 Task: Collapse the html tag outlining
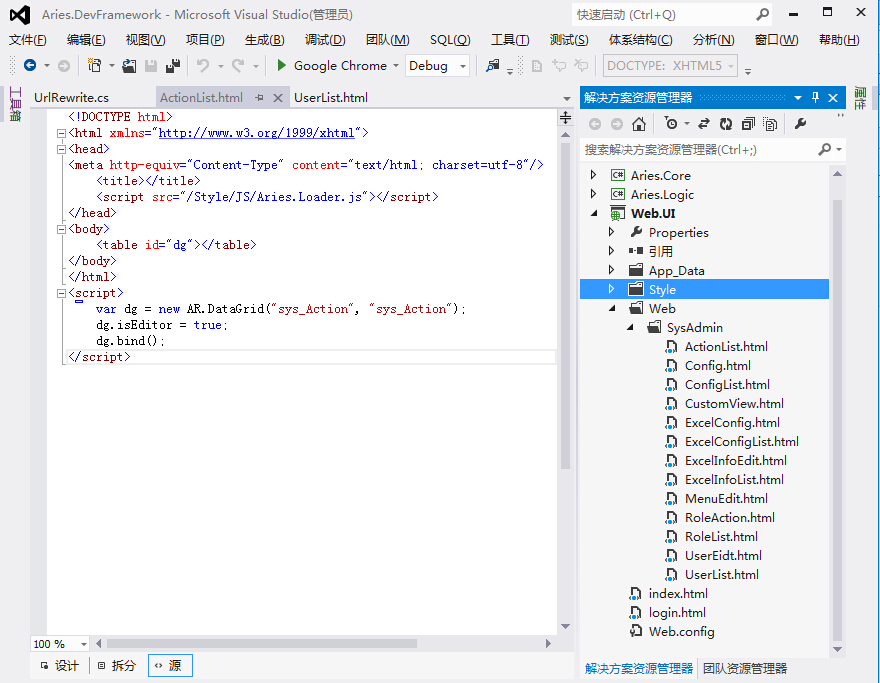61,134
